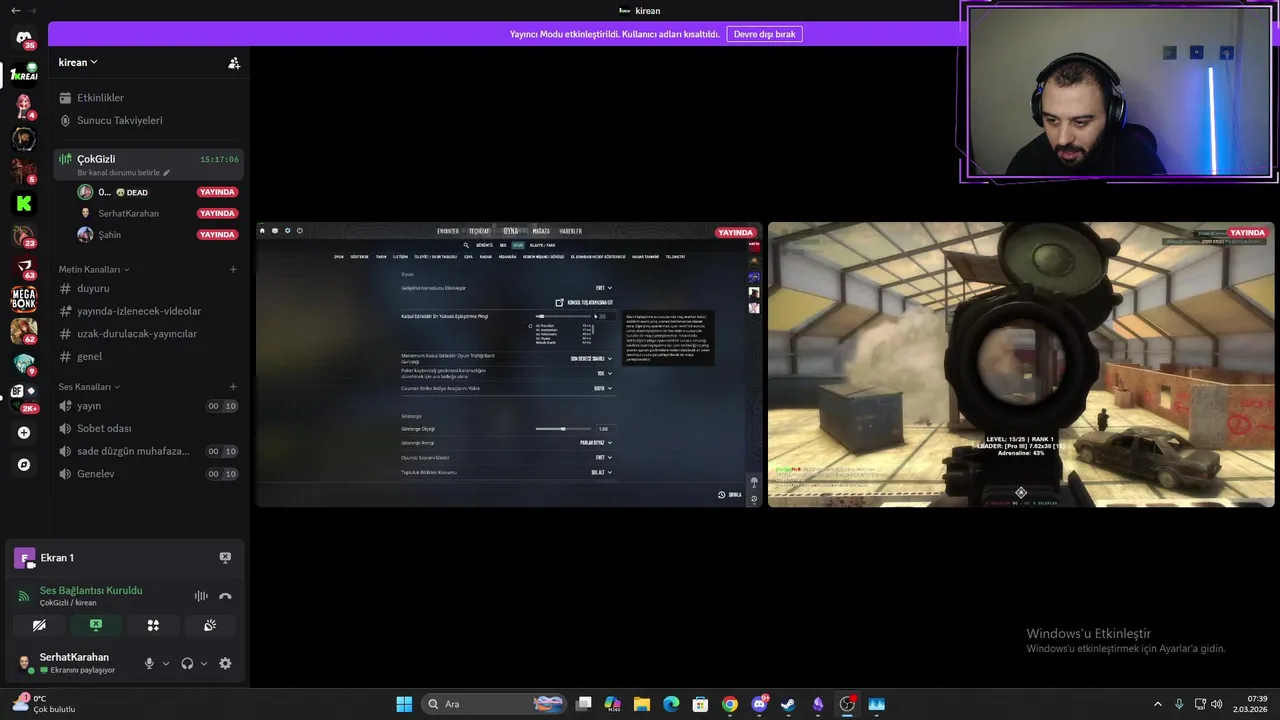Select the ÇokGizli voice channel
The width and height of the screenshot is (1280, 720).
[x=148, y=164]
